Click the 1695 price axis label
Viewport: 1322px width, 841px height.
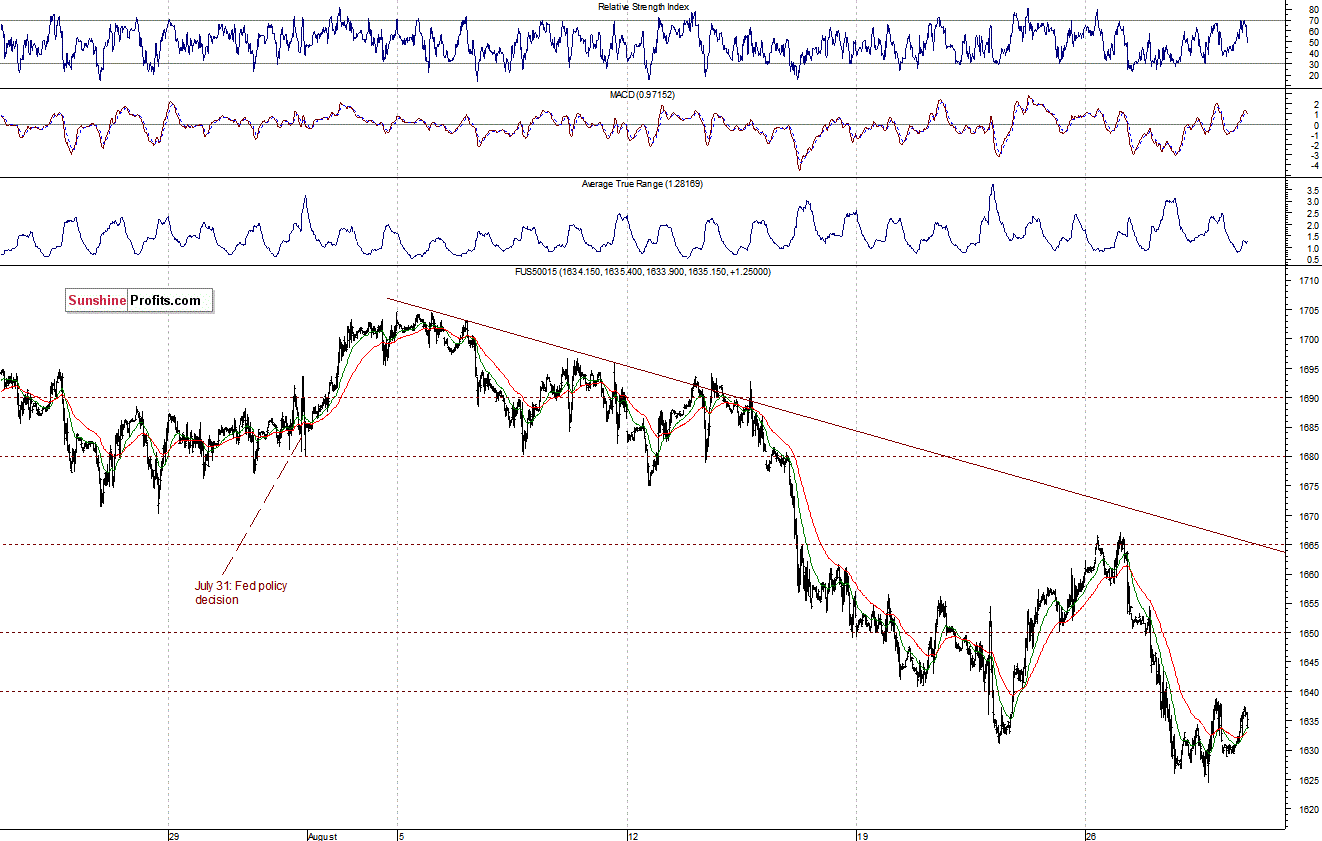[x=1309, y=369]
